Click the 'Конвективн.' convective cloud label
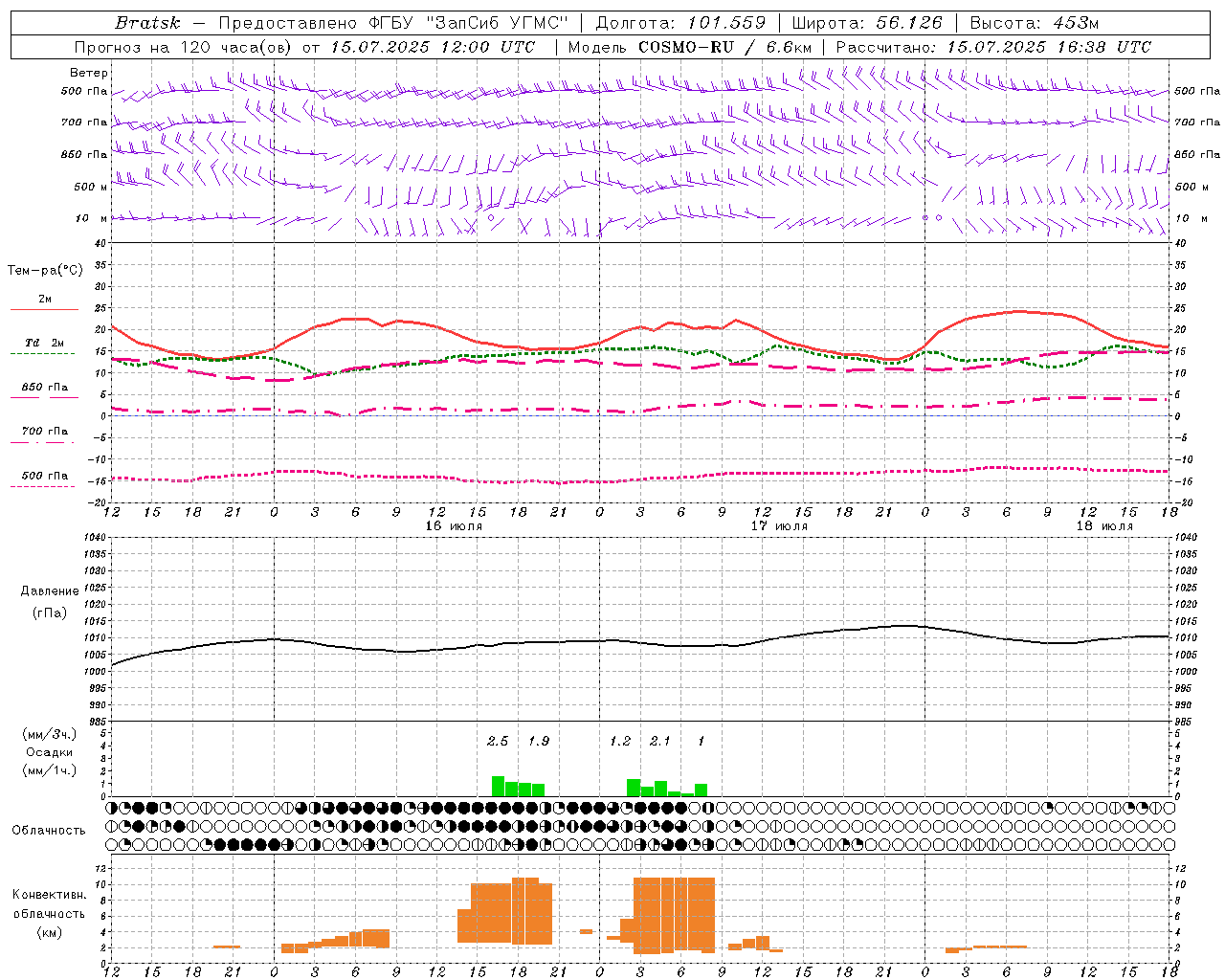 49,895
